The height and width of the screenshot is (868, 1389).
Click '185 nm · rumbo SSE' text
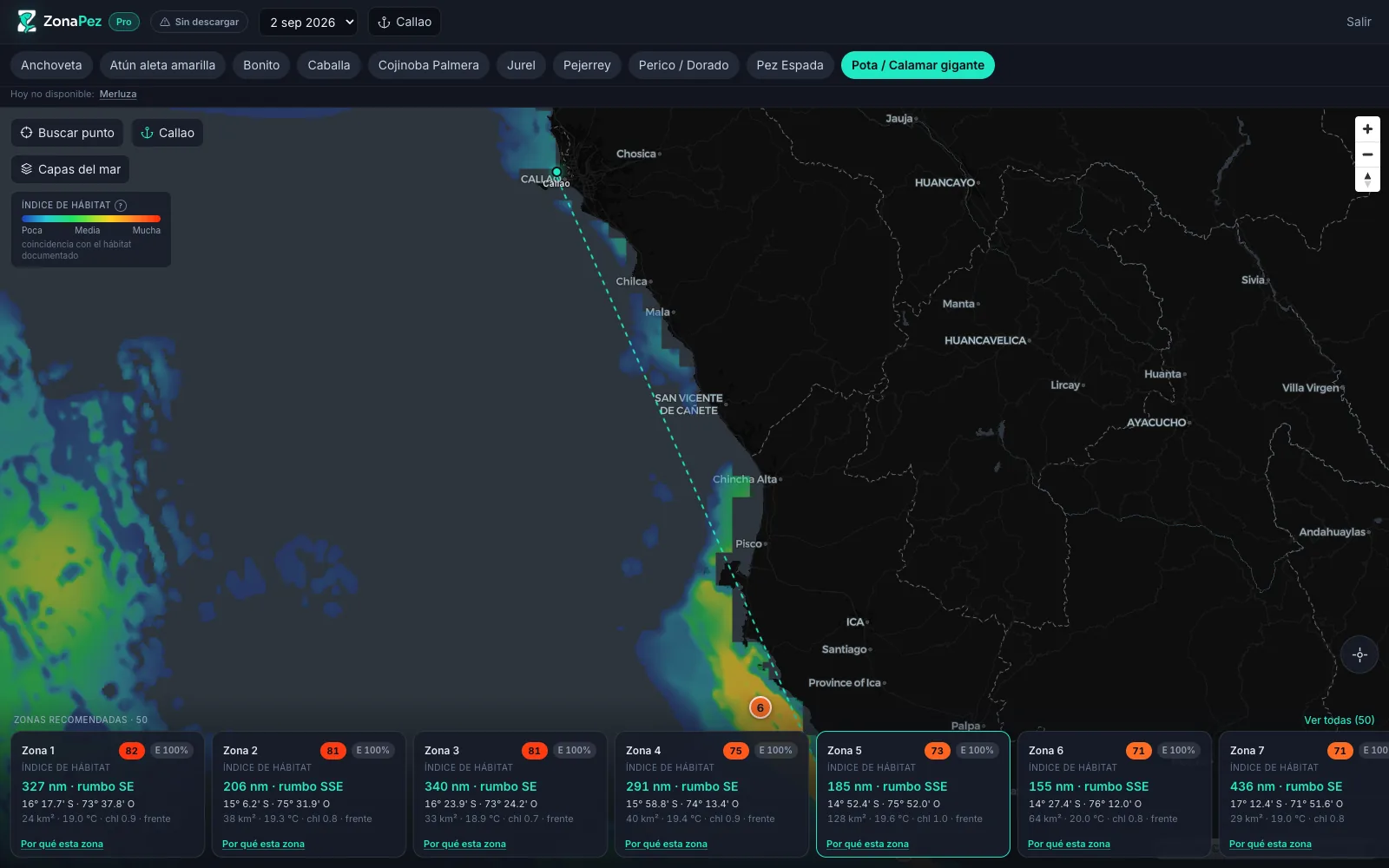[887, 786]
